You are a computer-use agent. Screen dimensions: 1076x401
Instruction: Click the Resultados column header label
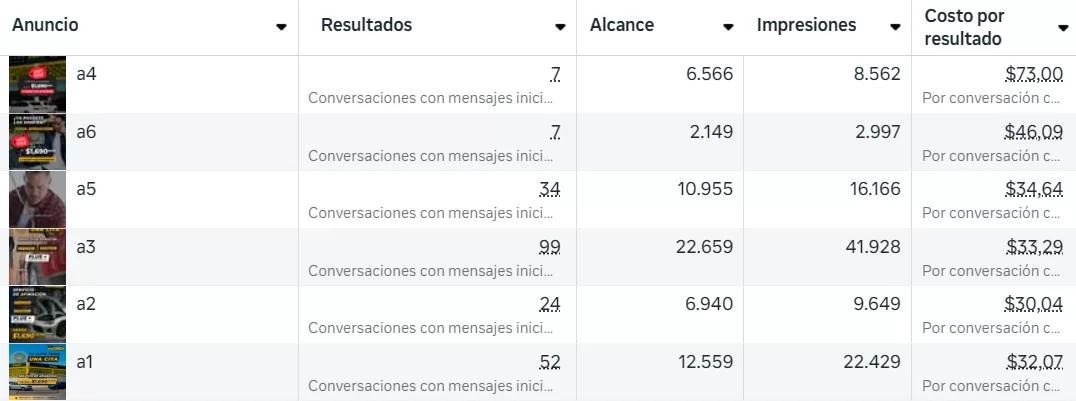click(366, 25)
